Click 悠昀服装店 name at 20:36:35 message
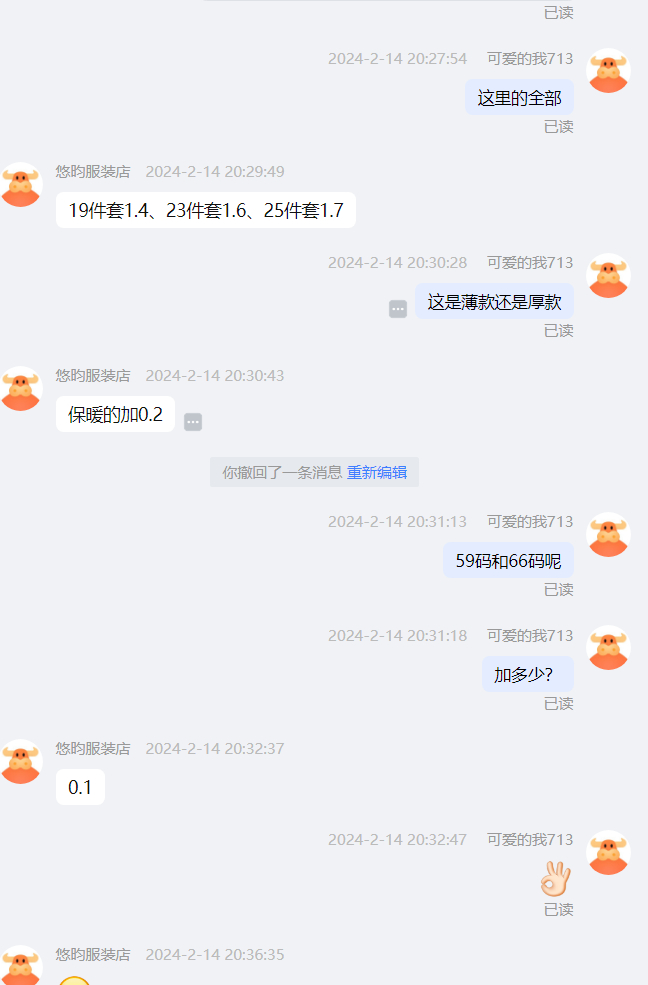The image size is (648, 985). 93,954
